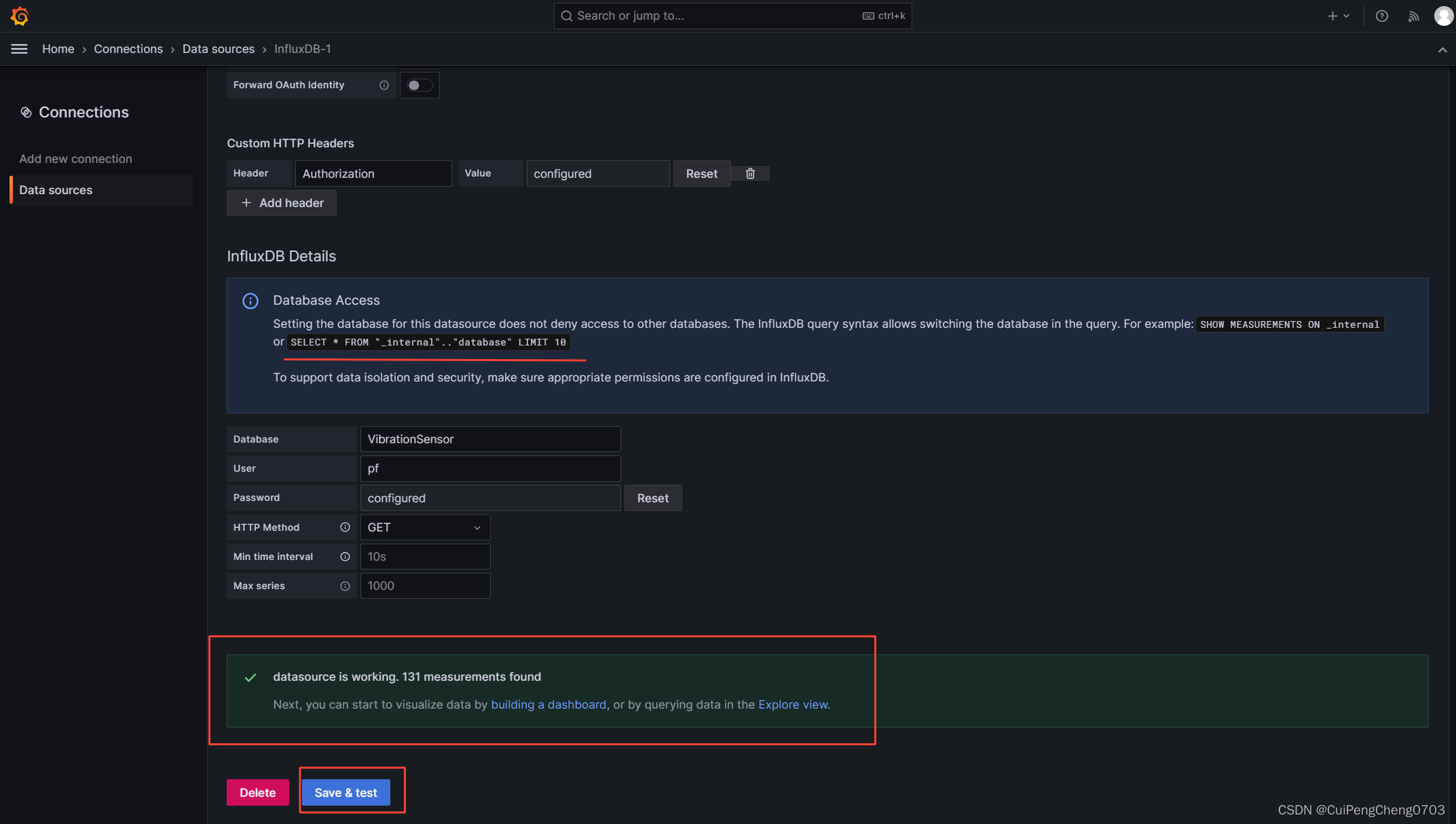Click the HTTP Method info icon
The image size is (1456, 824).
click(345, 527)
